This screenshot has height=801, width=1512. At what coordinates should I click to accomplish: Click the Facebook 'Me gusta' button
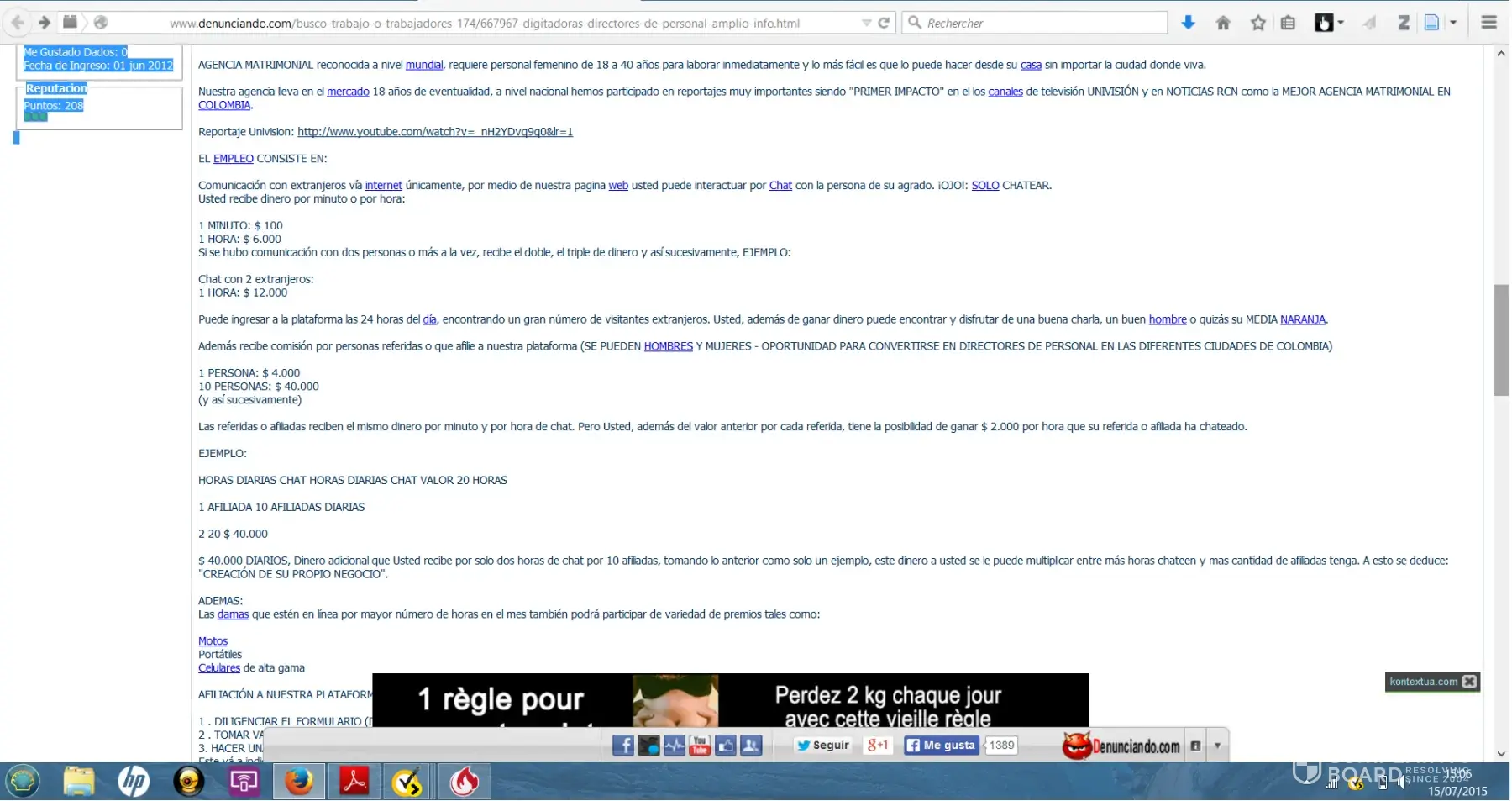(x=941, y=746)
